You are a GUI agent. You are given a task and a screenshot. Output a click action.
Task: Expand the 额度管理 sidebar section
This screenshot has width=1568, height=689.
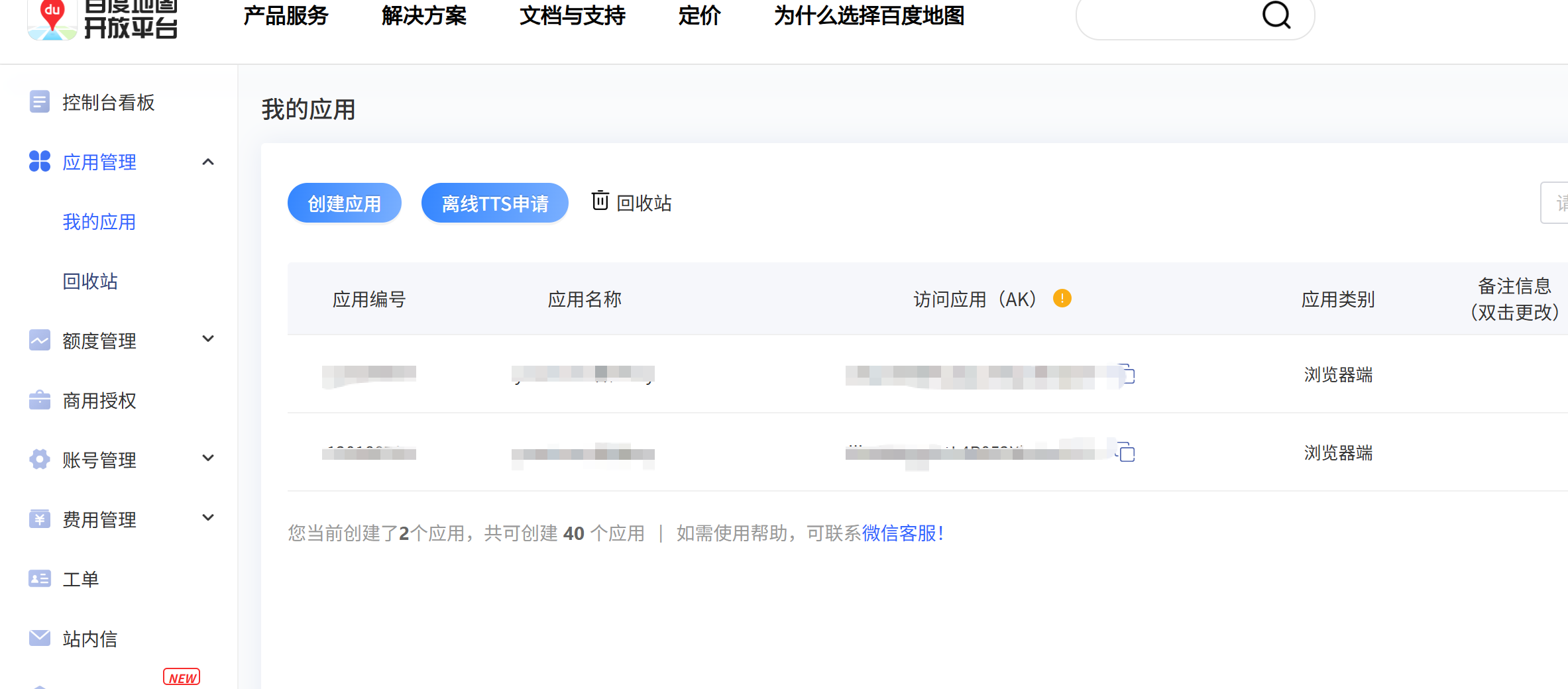[208, 340]
